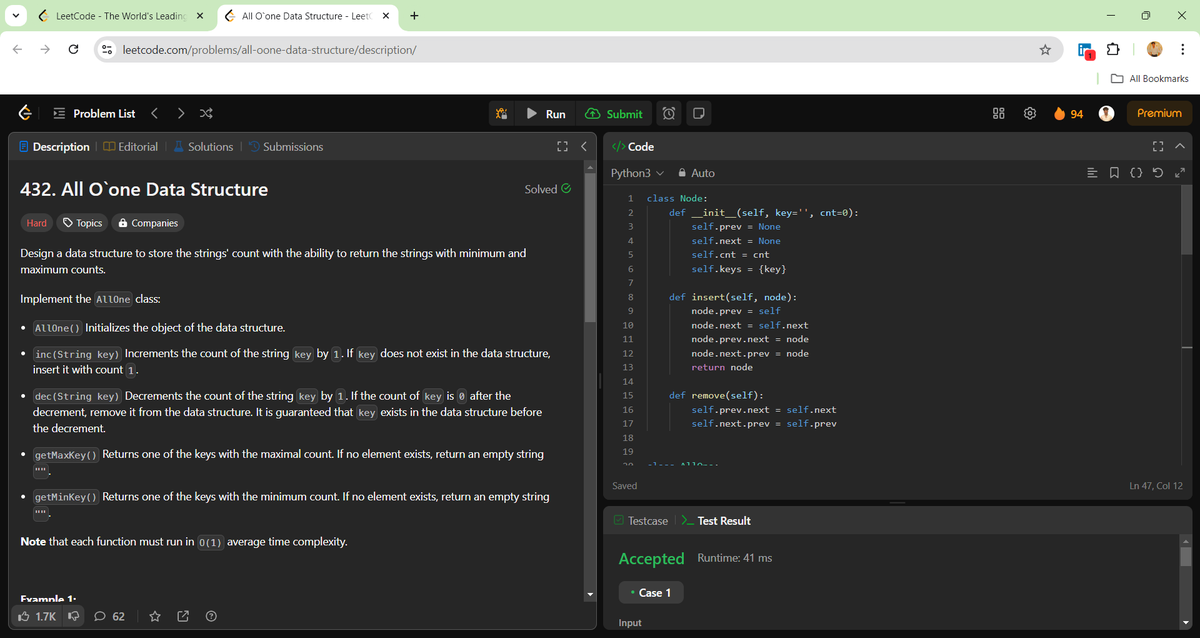Click the LeetCode logo icon

point(25,114)
